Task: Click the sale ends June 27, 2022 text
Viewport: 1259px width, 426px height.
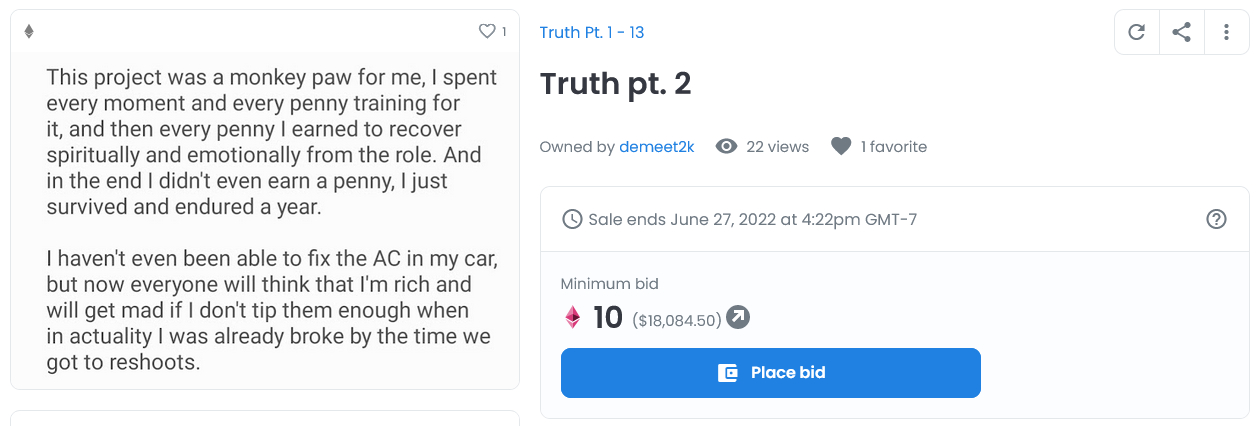Action: [x=752, y=219]
